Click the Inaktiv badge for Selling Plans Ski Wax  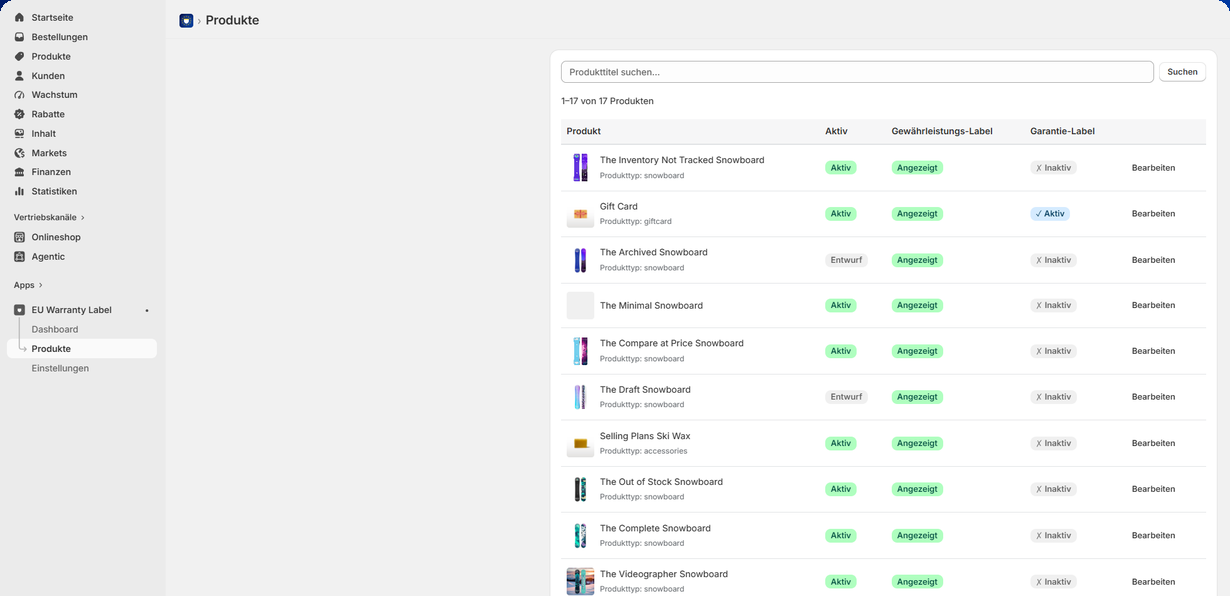[1053, 443]
